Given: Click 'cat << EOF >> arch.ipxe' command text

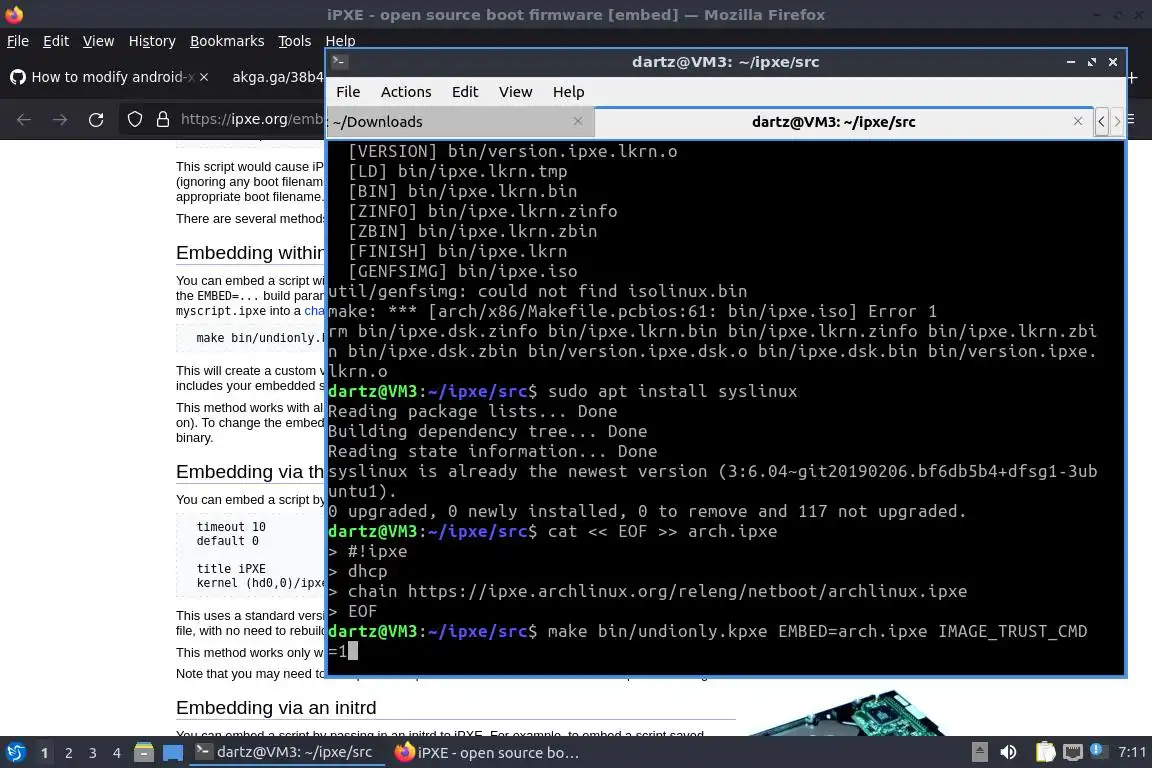Looking at the screenshot, I should [x=662, y=531].
